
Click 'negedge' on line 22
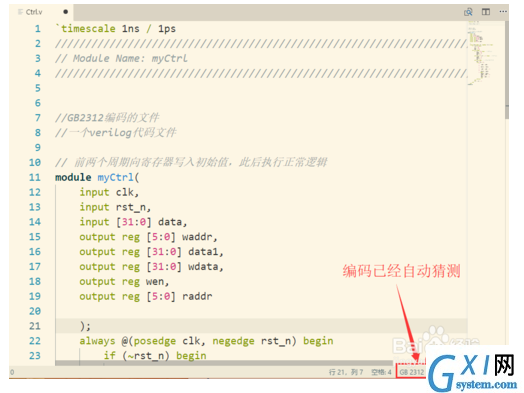[233, 341]
